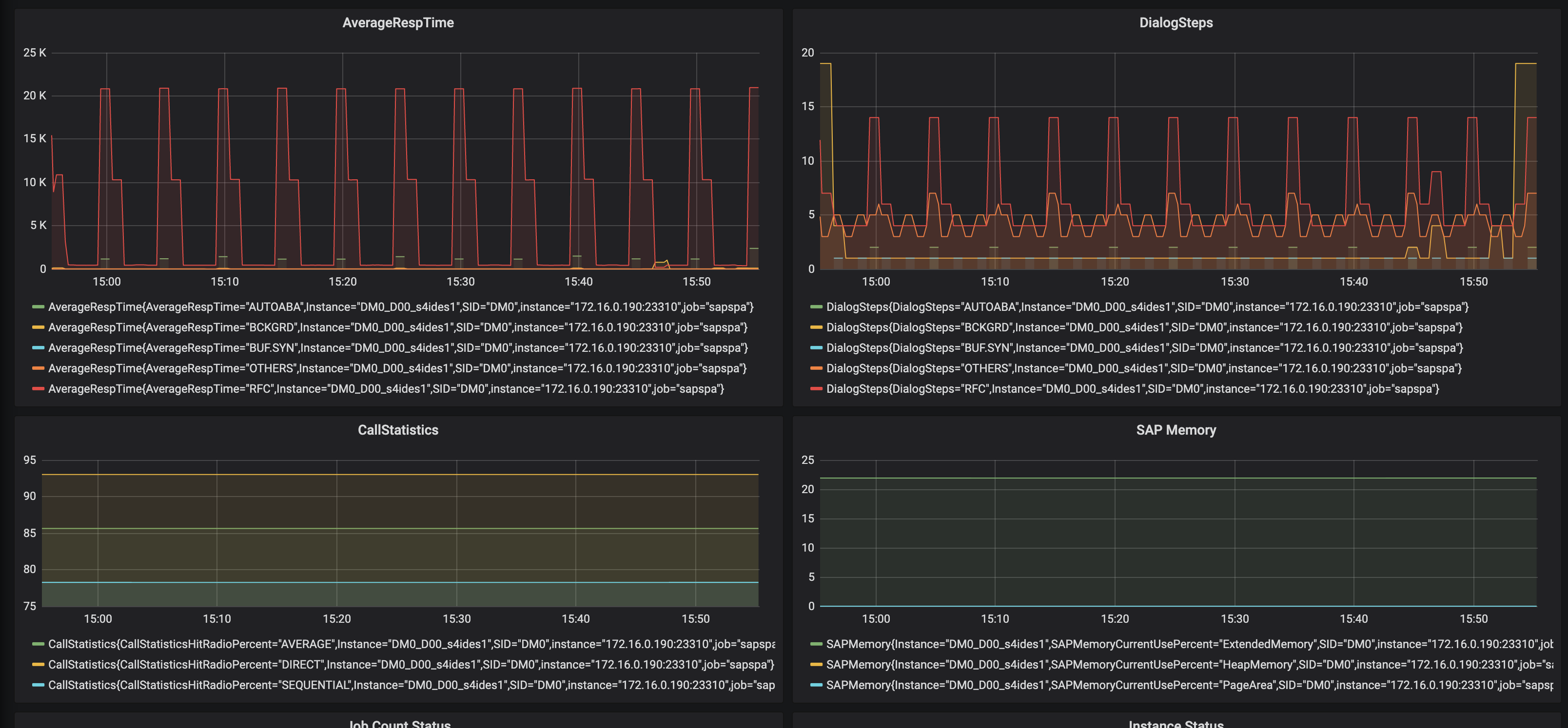Click the Instance Status panel title

pyautogui.click(x=1176, y=724)
